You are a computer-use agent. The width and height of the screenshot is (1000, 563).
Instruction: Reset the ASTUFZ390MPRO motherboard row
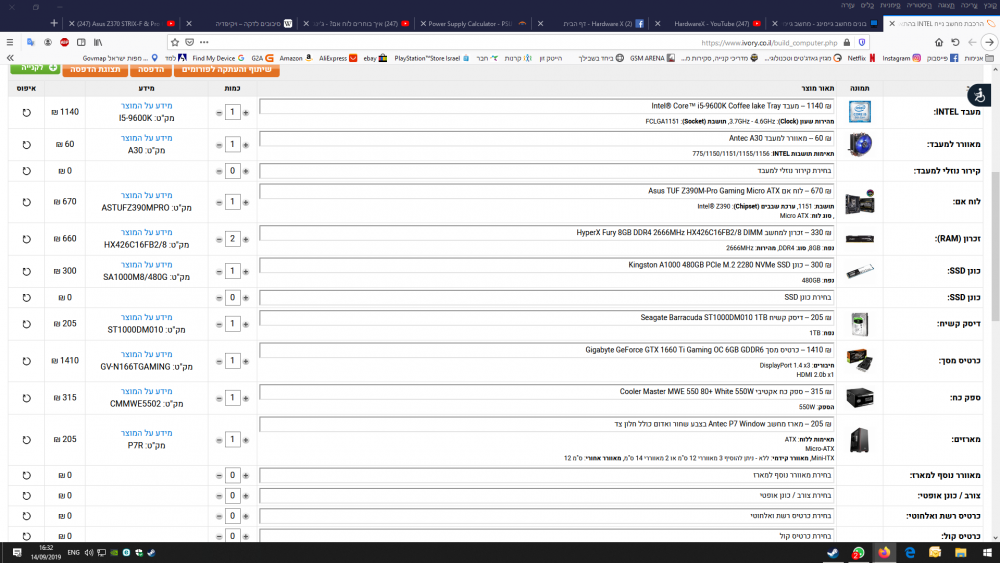coord(26,202)
